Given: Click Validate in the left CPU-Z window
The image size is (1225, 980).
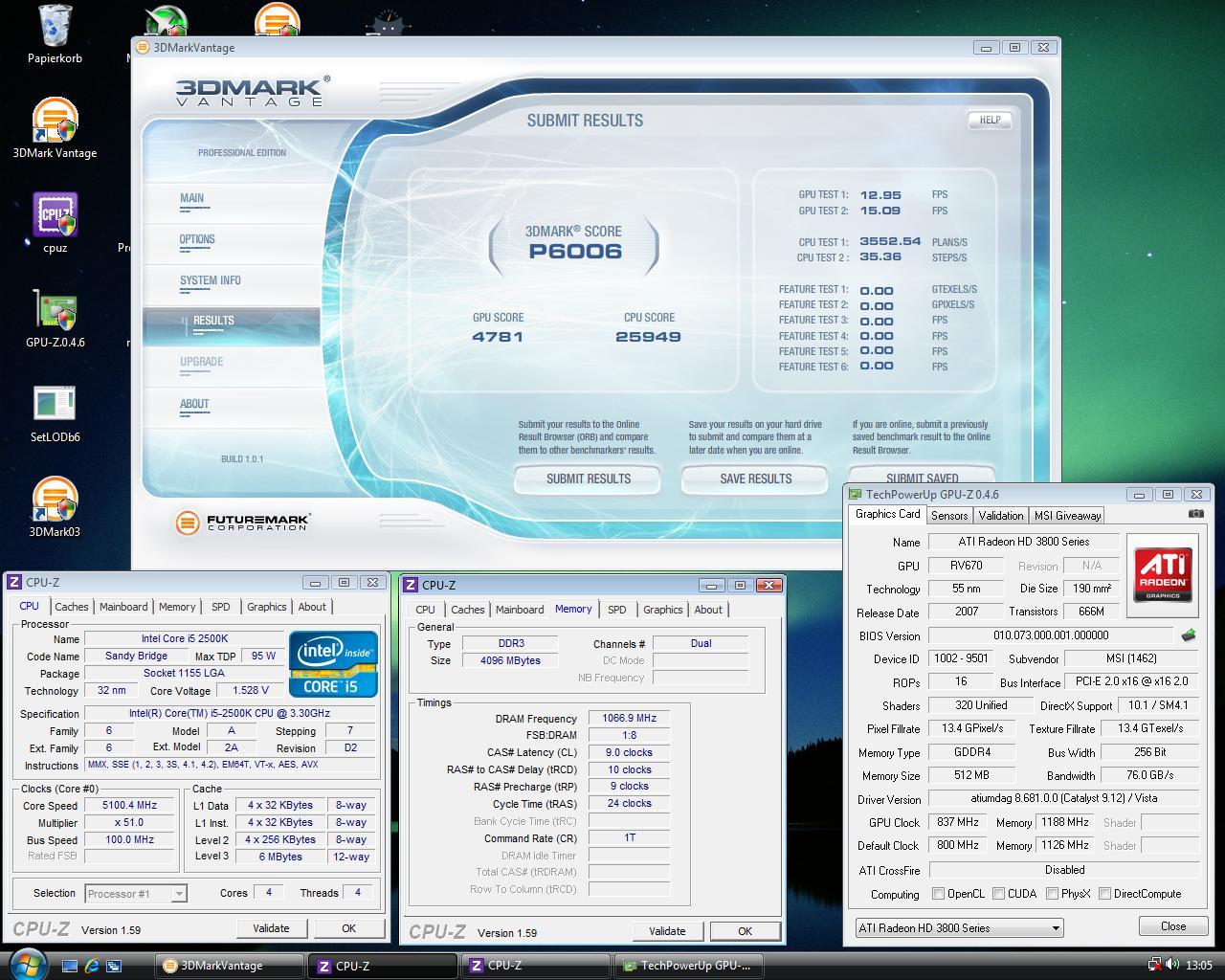Looking at the screenshot, I should (271, 928).
